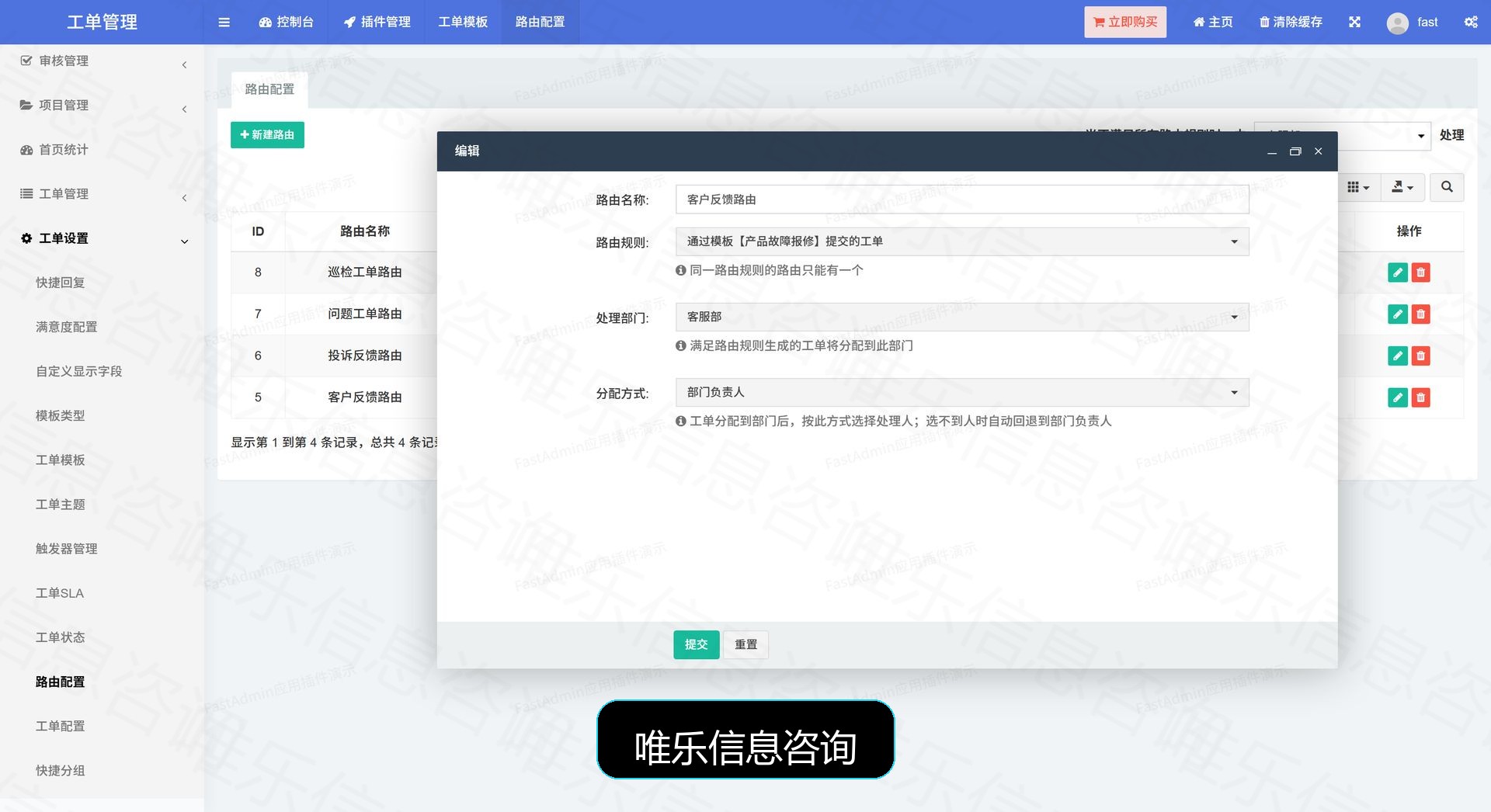Open 工单SLA in the sidebar
This screenshot has height=812, width=1491.
60,593
